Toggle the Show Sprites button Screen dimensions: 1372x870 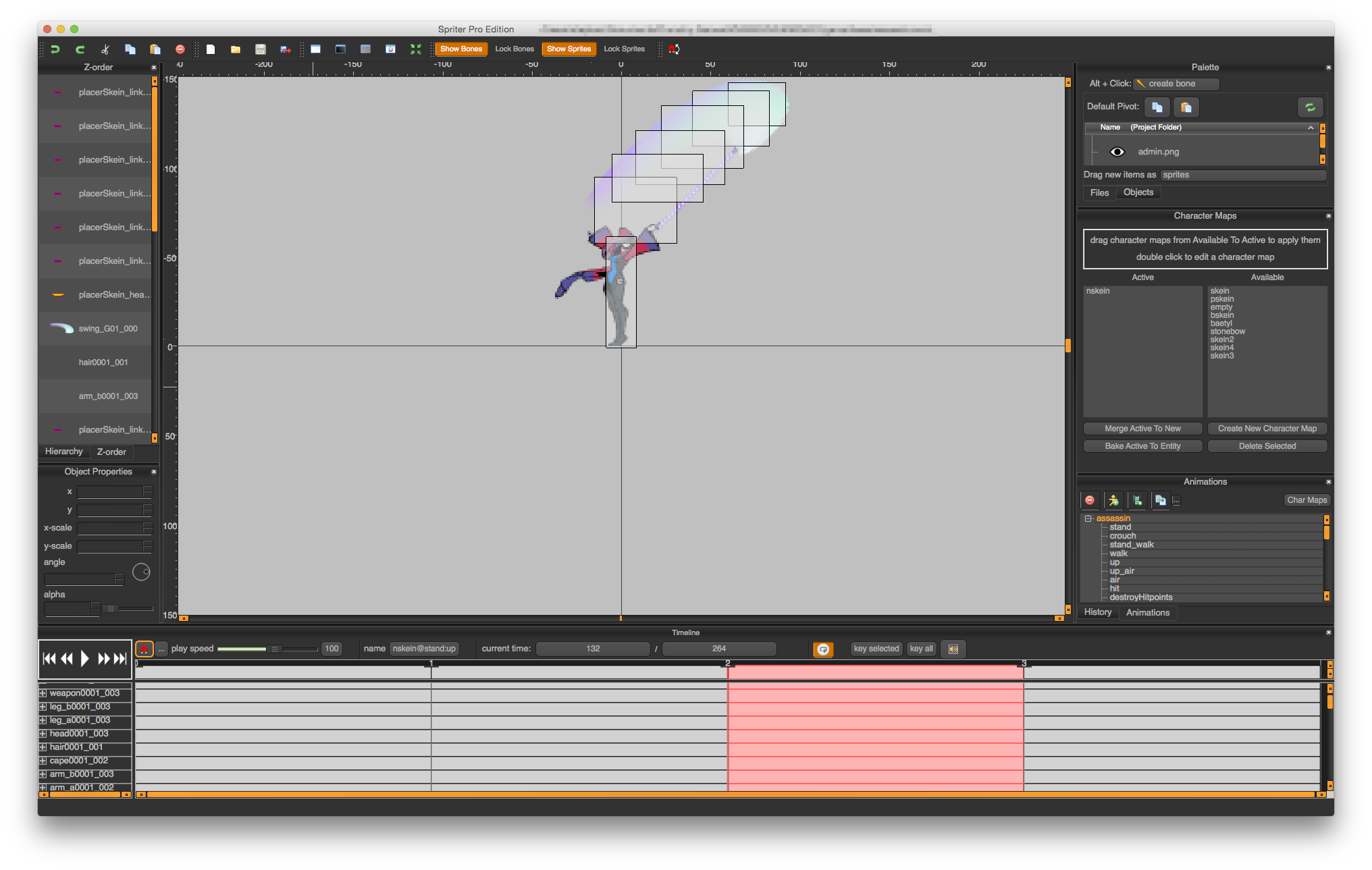[569, 49]
